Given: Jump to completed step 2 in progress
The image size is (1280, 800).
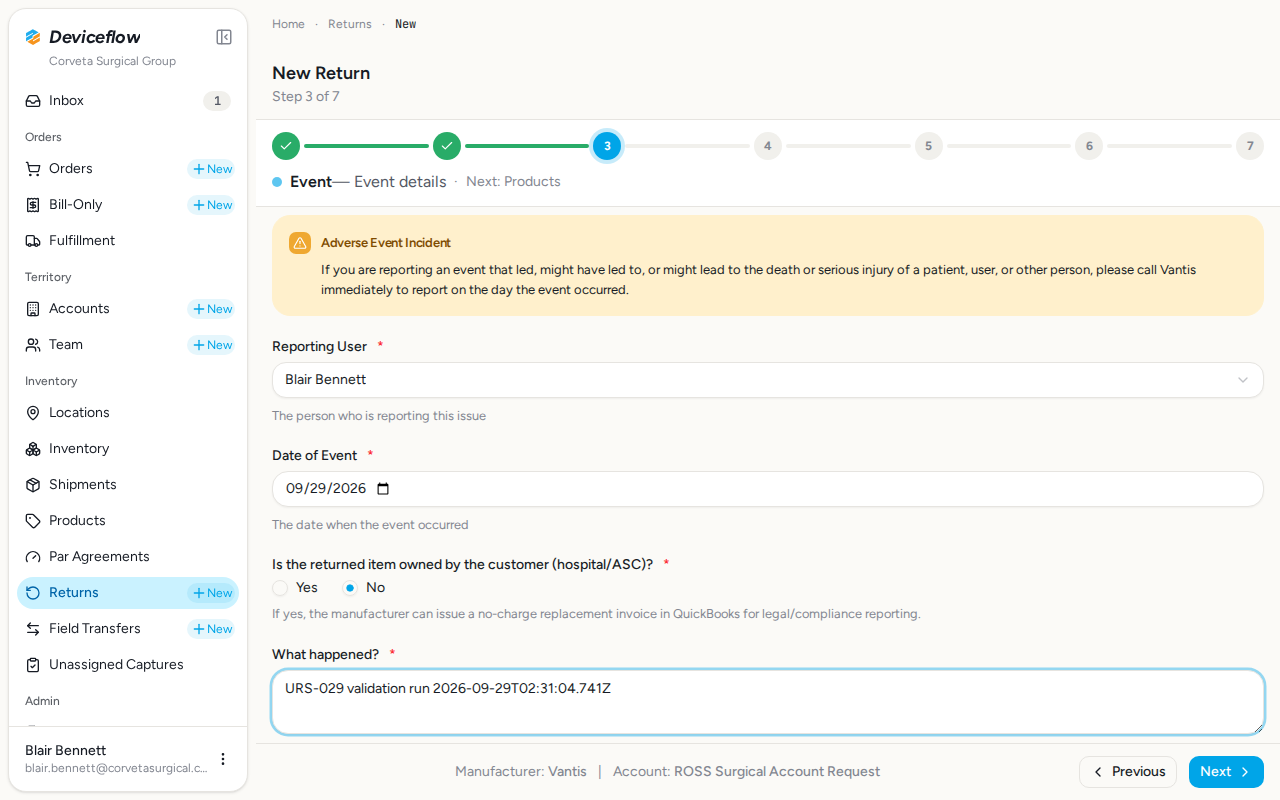Looking at the screenshot, I should point(447,146).
